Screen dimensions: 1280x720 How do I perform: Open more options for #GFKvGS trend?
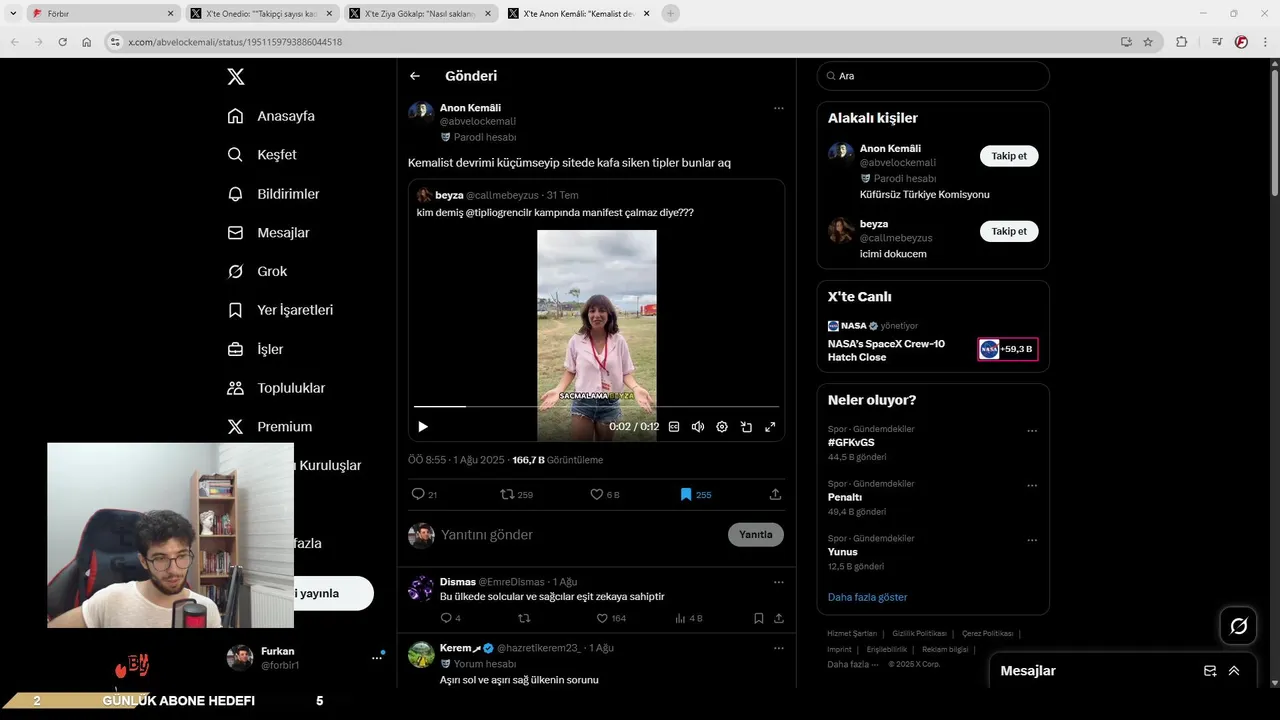(x=1032, y=431)
